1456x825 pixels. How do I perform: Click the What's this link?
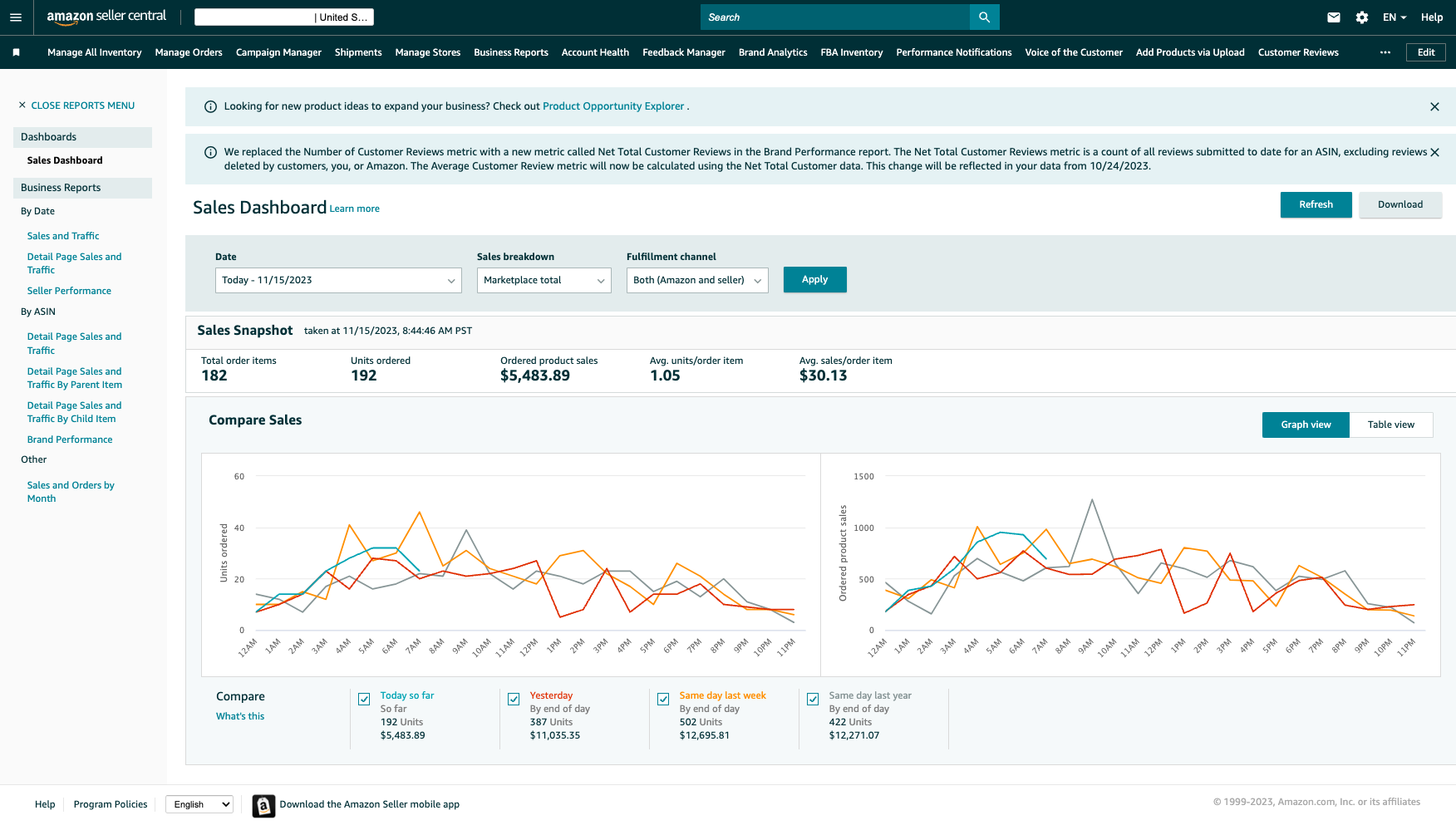[x=240, y=716]
